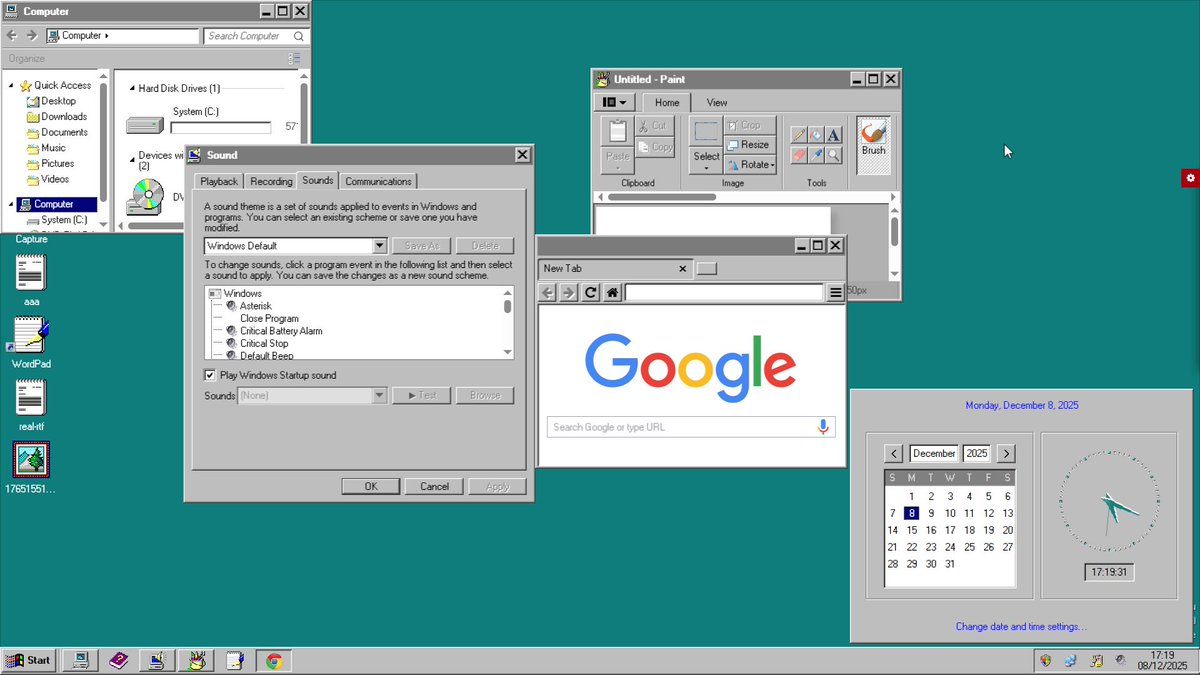This screenshot has width=1200, height=675.
Task: Click Organize in the Computer window
Action: [x=27, y=59]
